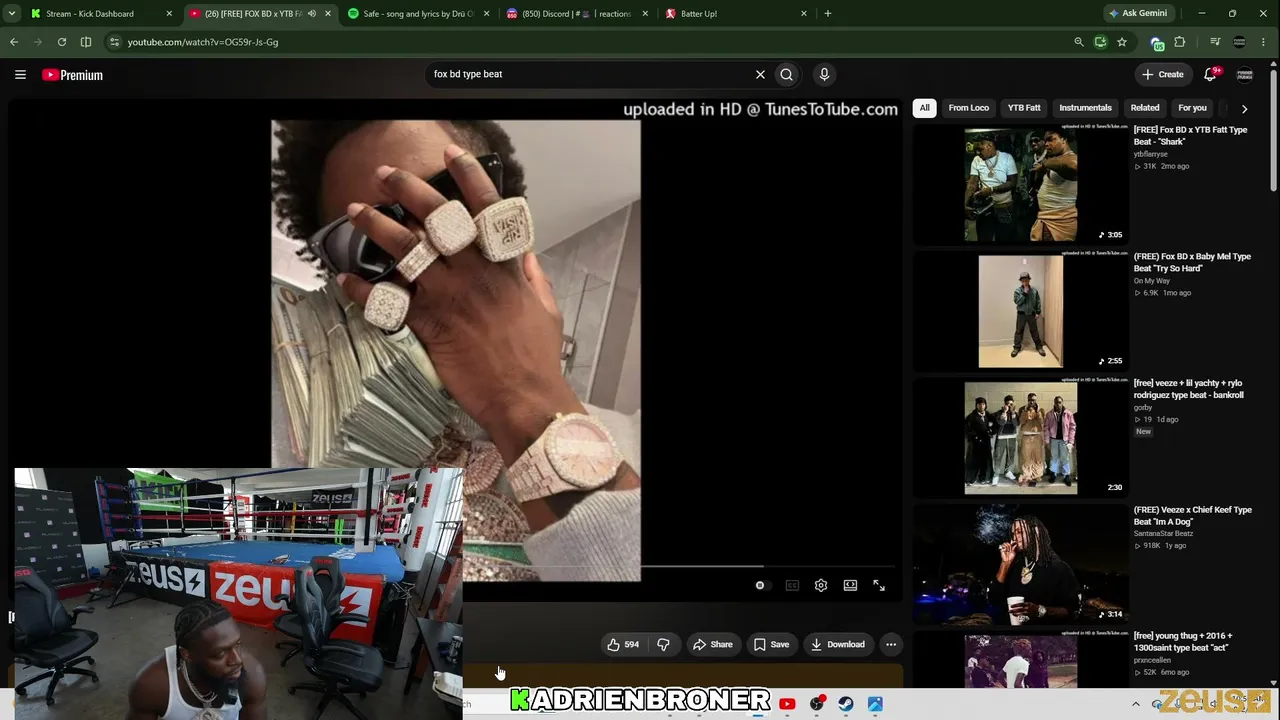Open OBS from the taskbar
This screenshot has height=720, width=1280.
pos(817,704)
